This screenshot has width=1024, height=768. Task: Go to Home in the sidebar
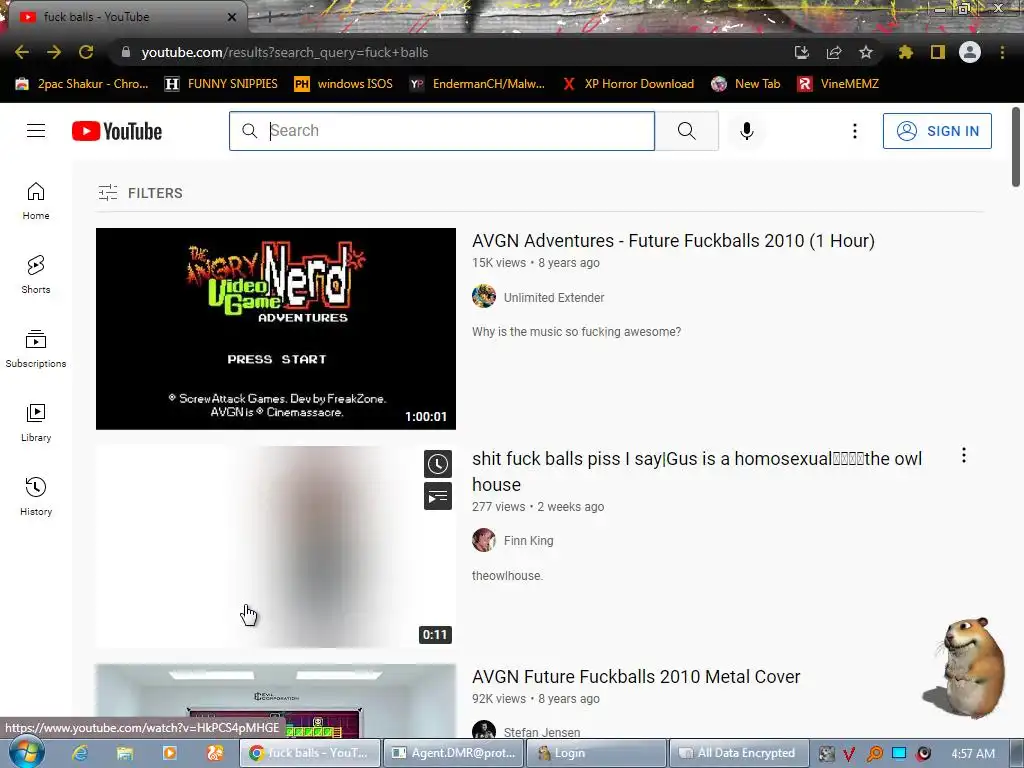tap(36, 200)
